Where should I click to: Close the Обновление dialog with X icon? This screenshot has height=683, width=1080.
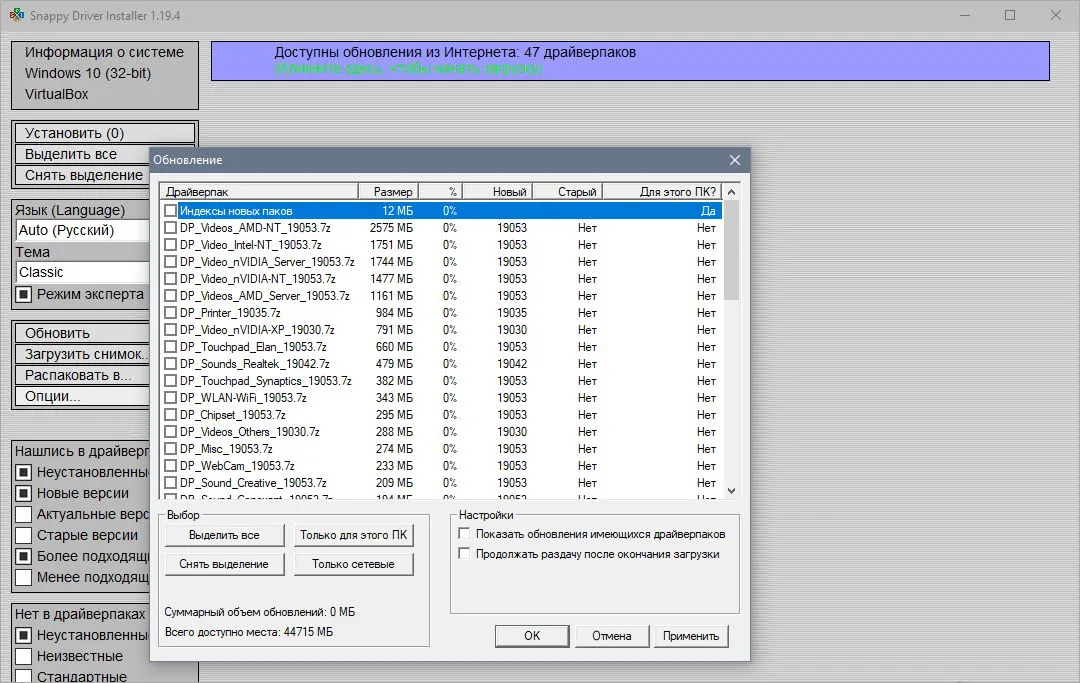click(x=734, y=160)
